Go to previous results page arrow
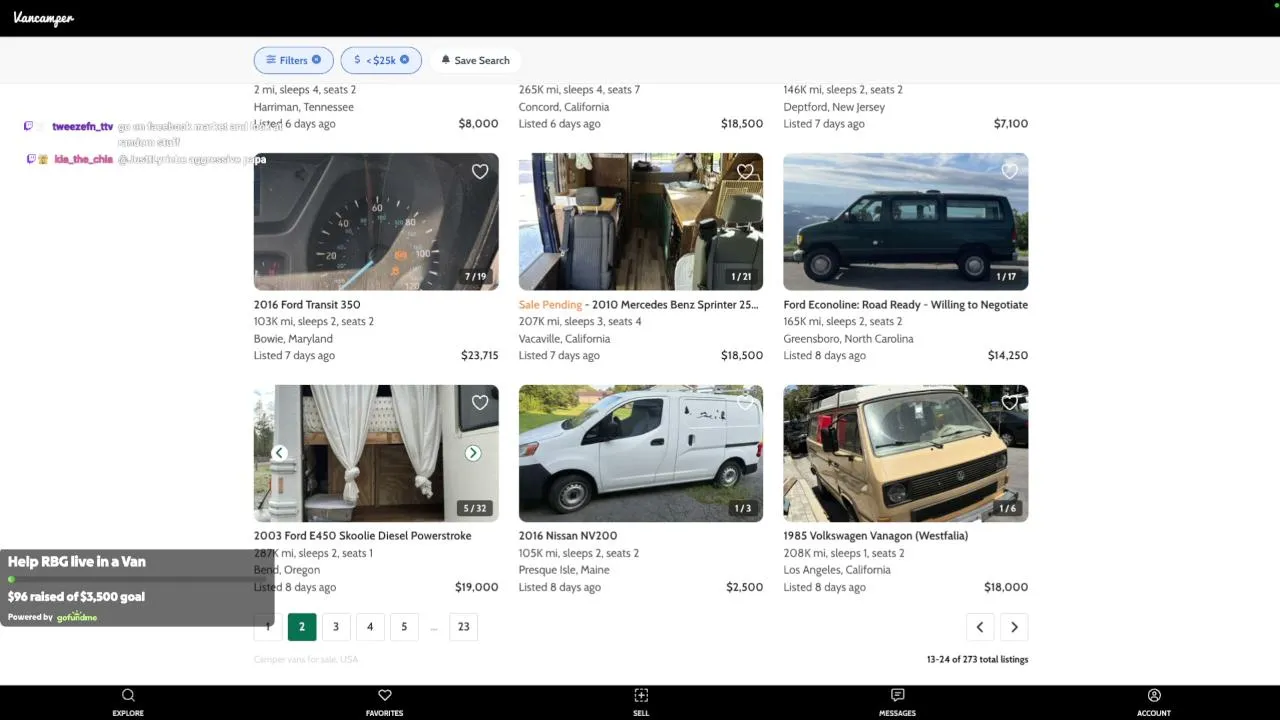 click(980, 627)
